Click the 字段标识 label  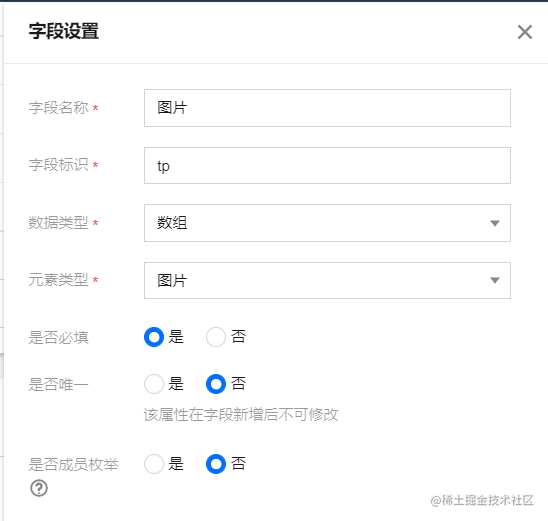coord(58,165)
